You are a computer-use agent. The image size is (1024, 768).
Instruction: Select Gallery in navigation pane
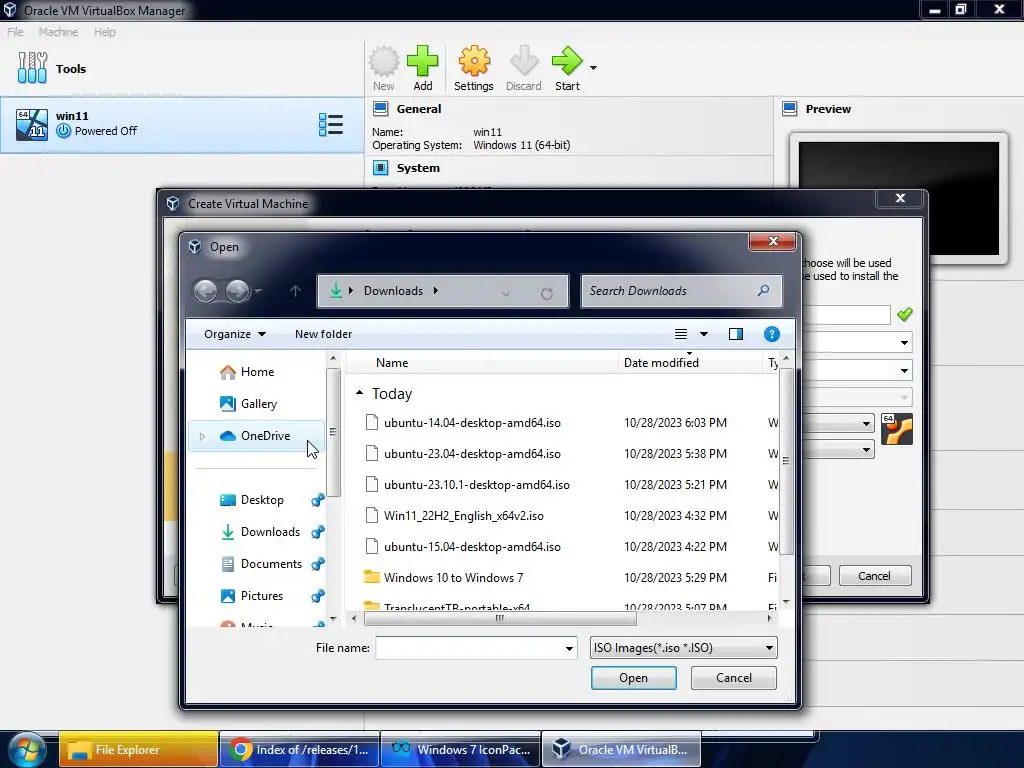click(259, 404)
